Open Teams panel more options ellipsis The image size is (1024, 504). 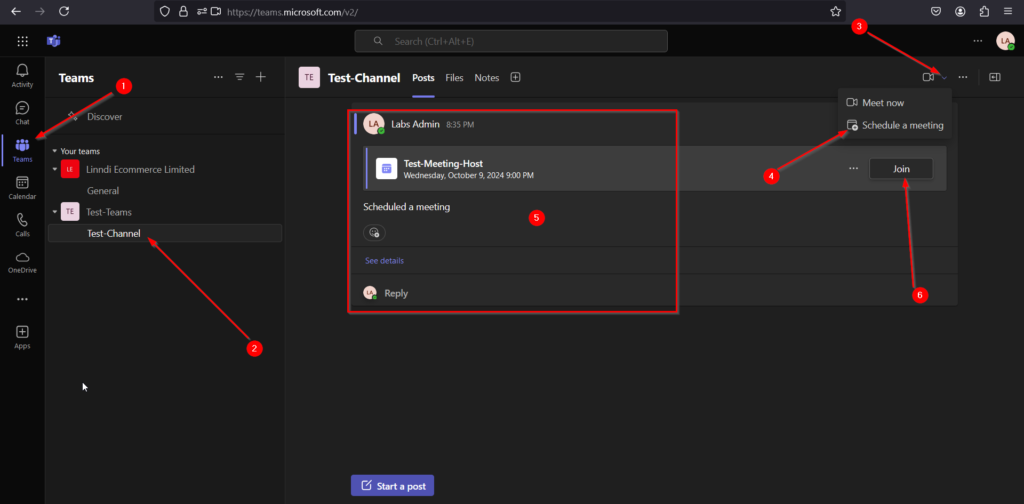pyautogui.click(x=218, y=77)
